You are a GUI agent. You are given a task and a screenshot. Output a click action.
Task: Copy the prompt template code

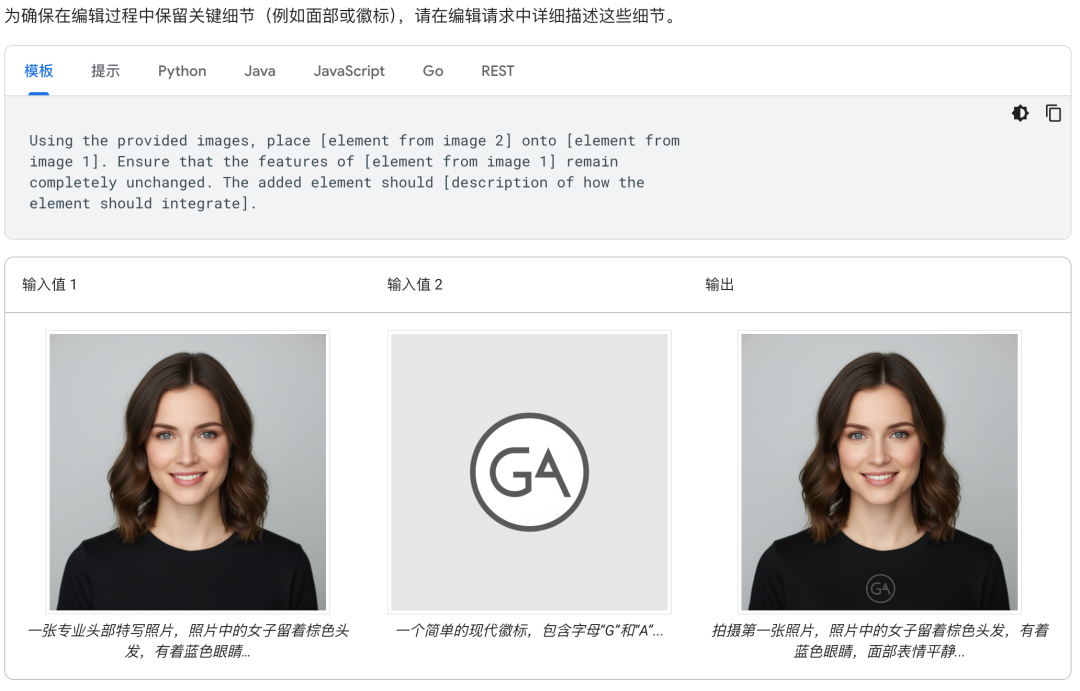coord(1053,113)
